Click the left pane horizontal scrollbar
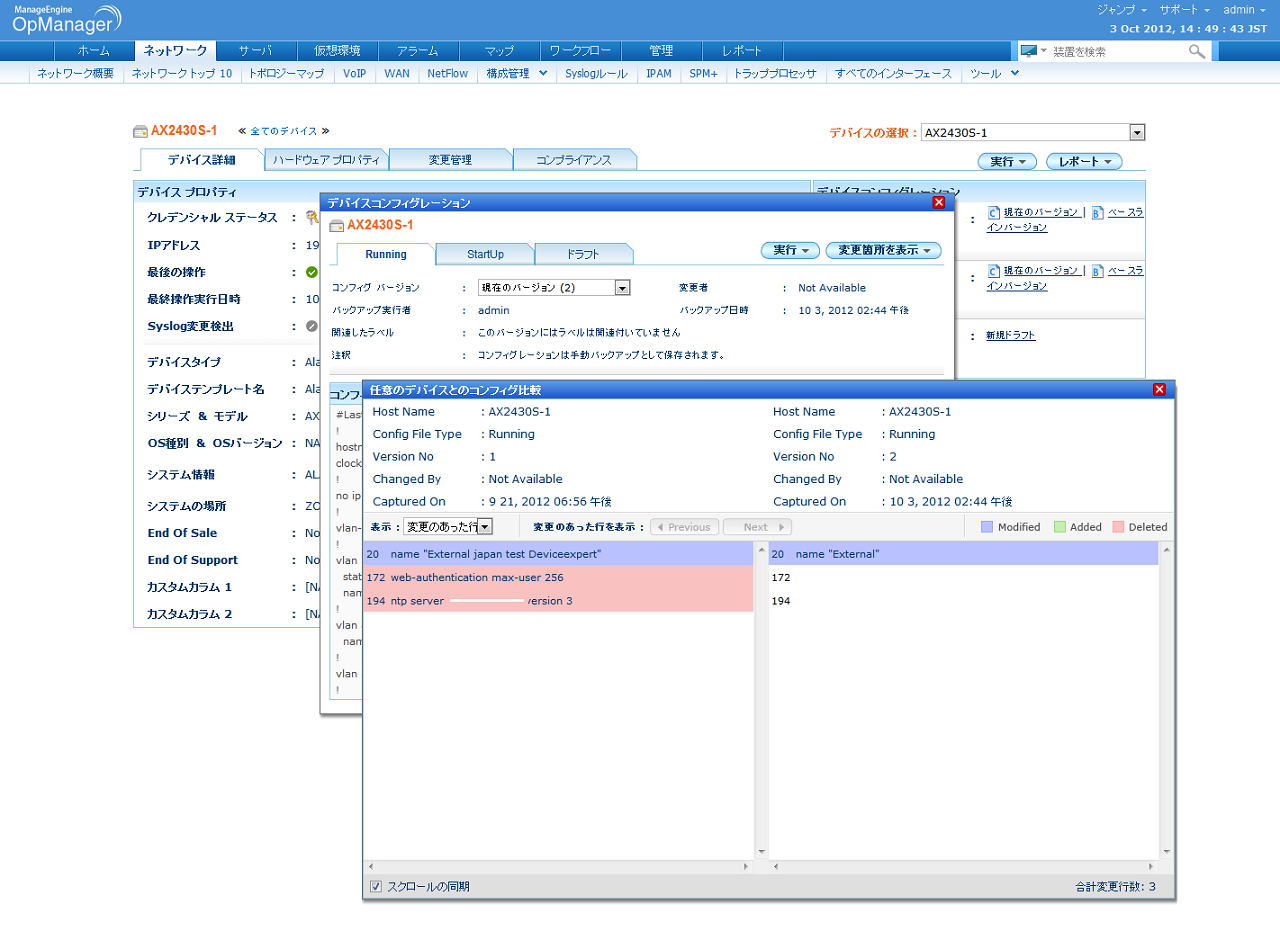Image resolution: width=1280 pixels, height=940 pixels. pos(558,866)
